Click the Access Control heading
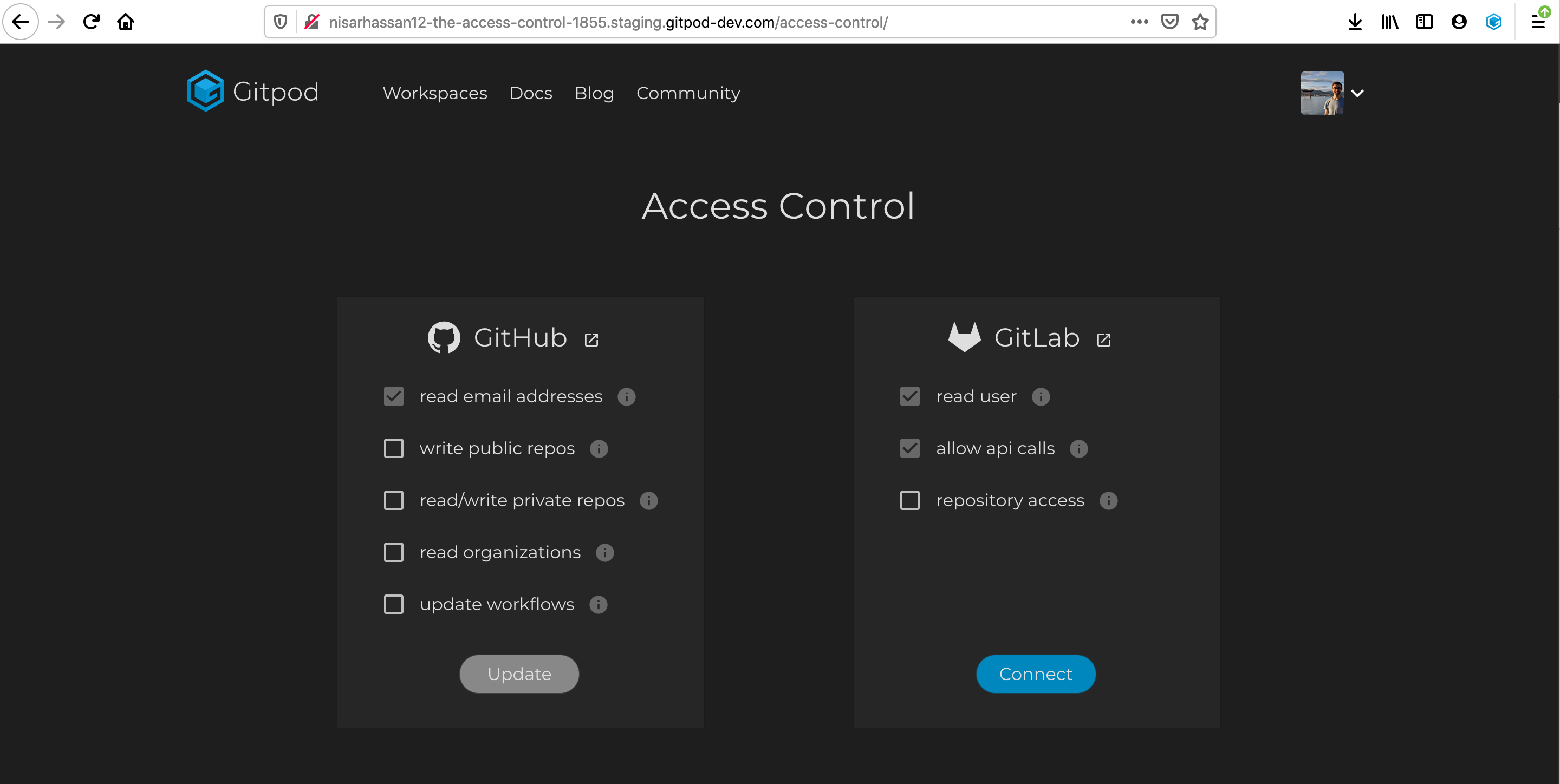 tap(778, 206)
